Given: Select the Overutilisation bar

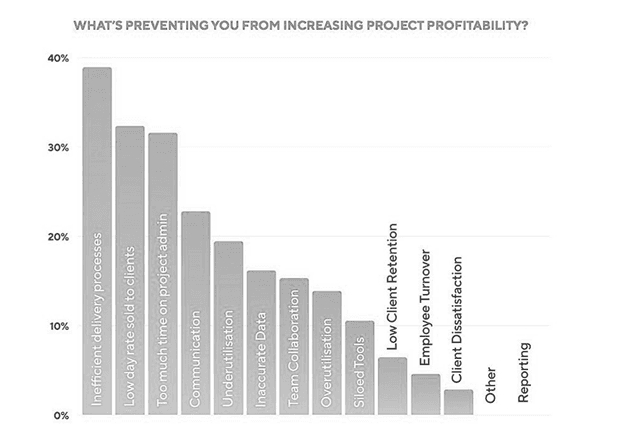Looking at the screenshot, I should 326,352.
